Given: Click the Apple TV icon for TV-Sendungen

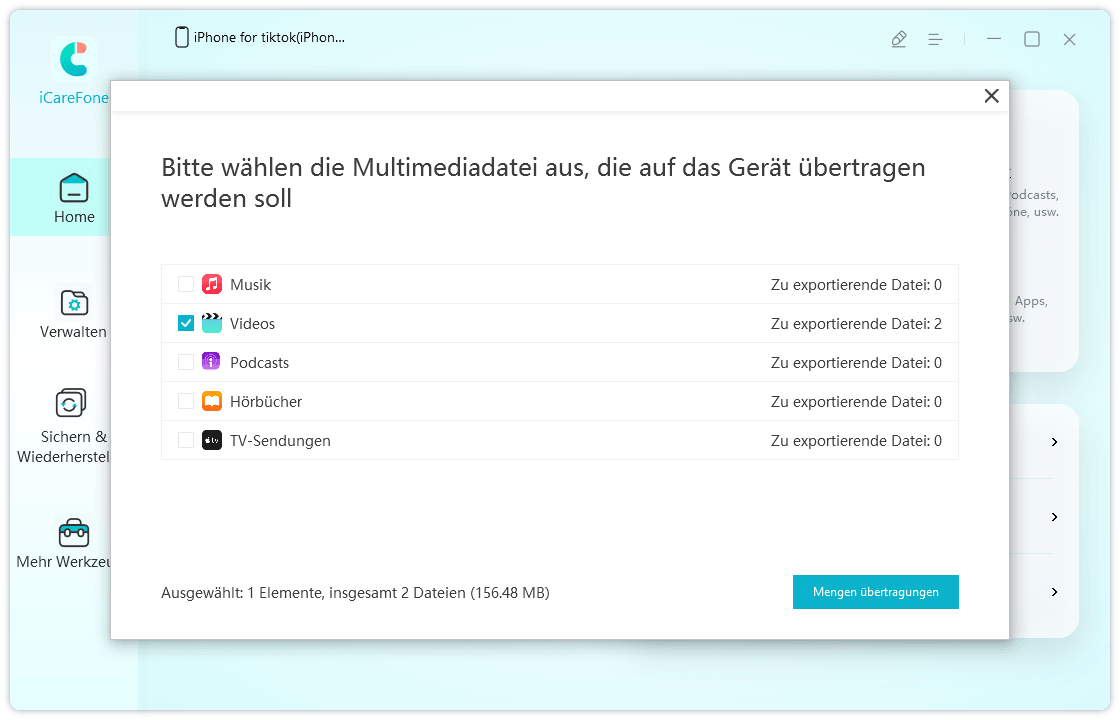Looking at the screenshot, I should pyautogui.click(x=211, y=441).
